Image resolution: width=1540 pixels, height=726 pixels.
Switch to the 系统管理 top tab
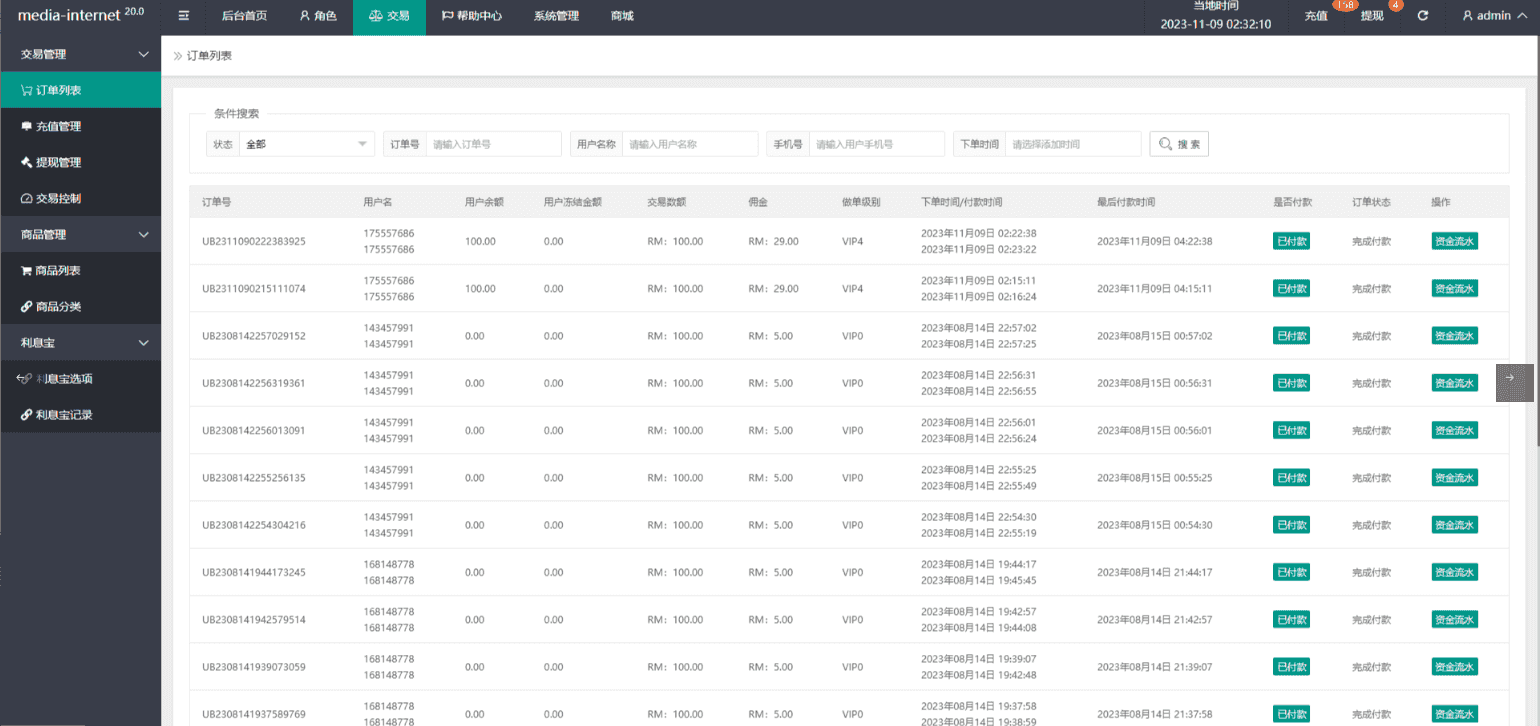[556, 16]
